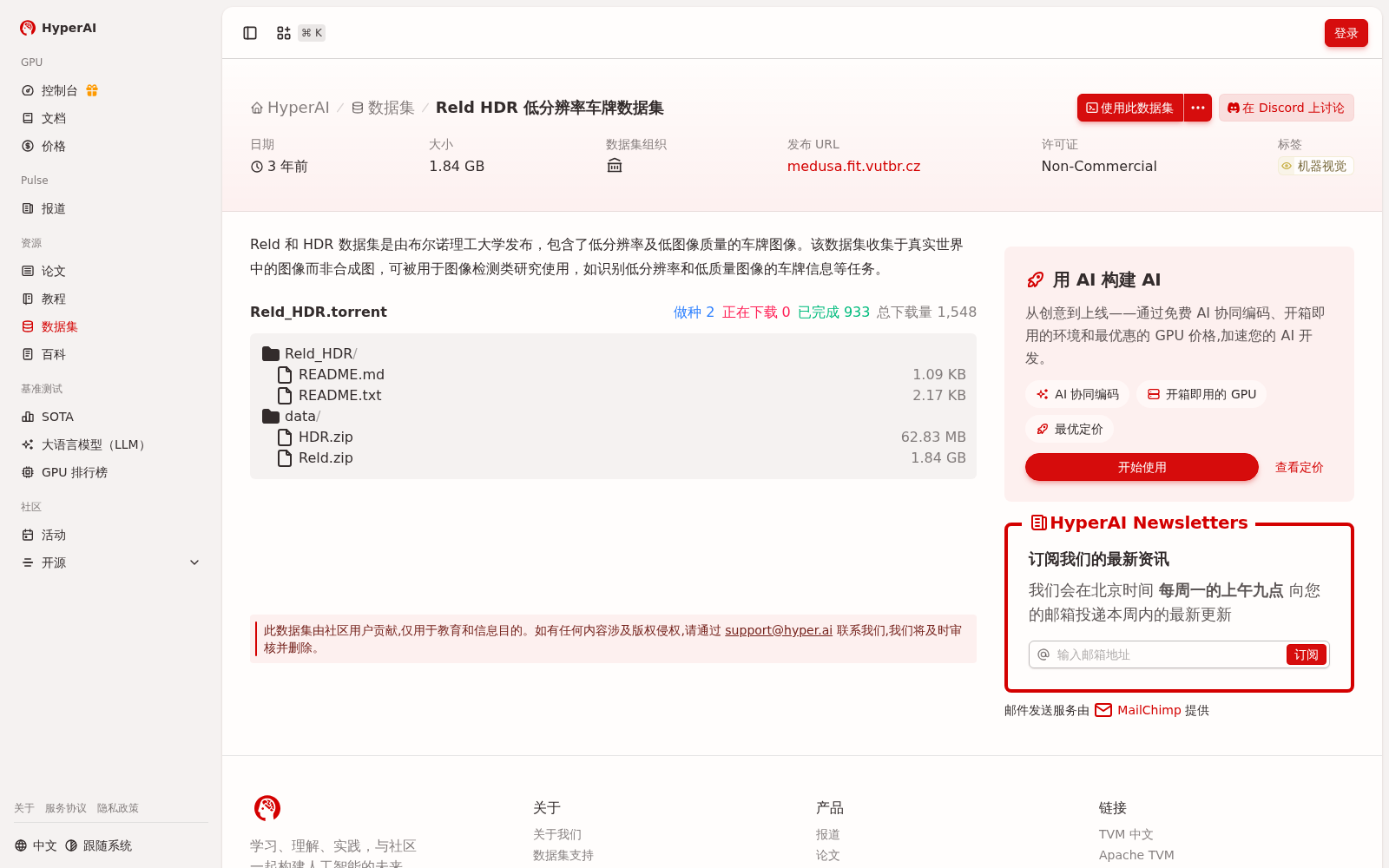Open 隐私政策 link
1389x868 pixels.
(x=118, y=808)
